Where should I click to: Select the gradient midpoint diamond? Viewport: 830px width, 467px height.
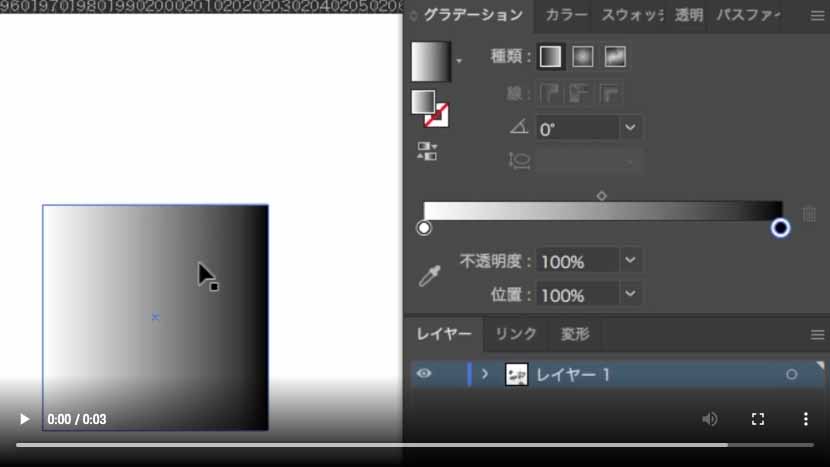pos(601,196)
